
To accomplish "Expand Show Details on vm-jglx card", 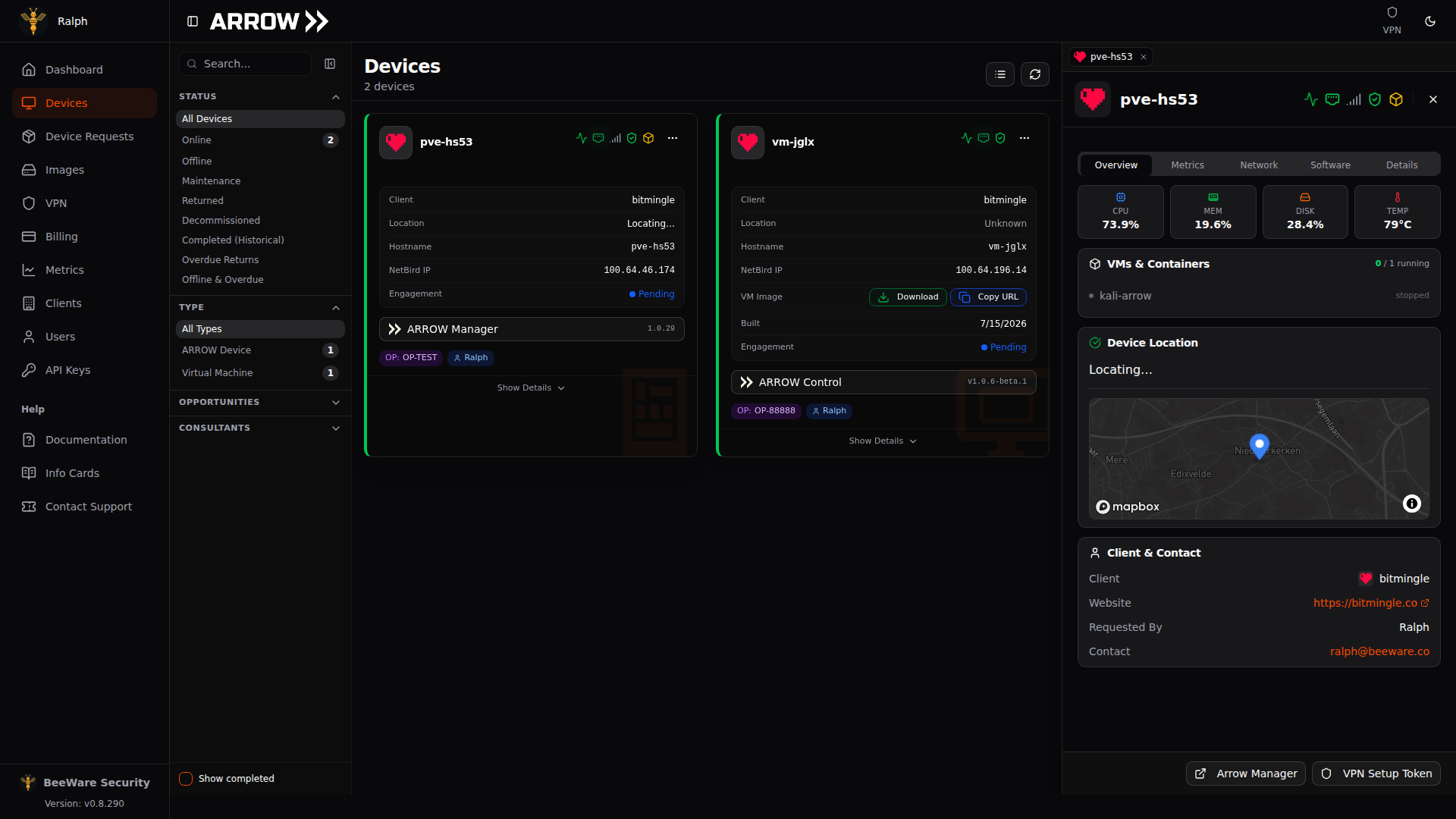I will tap(883, 441).
